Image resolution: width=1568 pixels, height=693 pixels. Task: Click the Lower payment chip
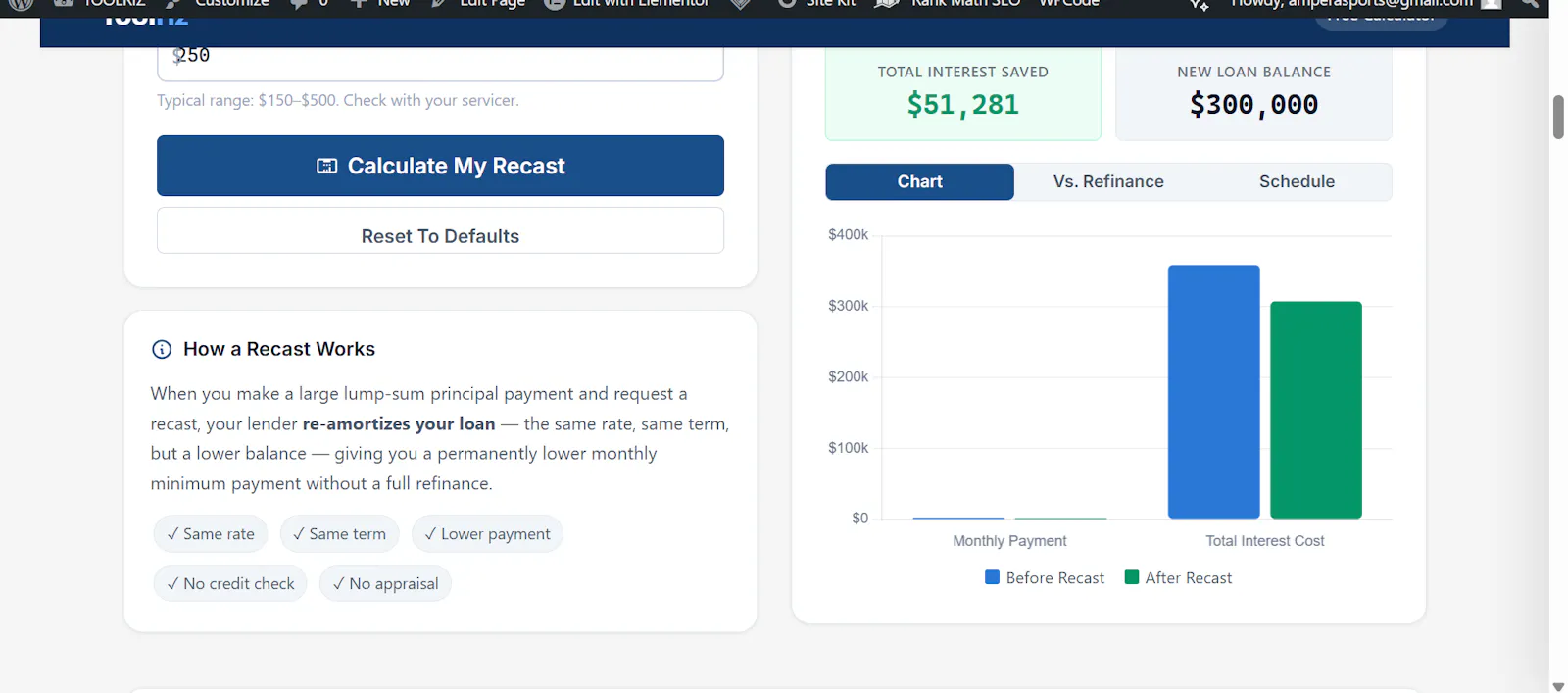pyautogui.click(x=487, y=534)
